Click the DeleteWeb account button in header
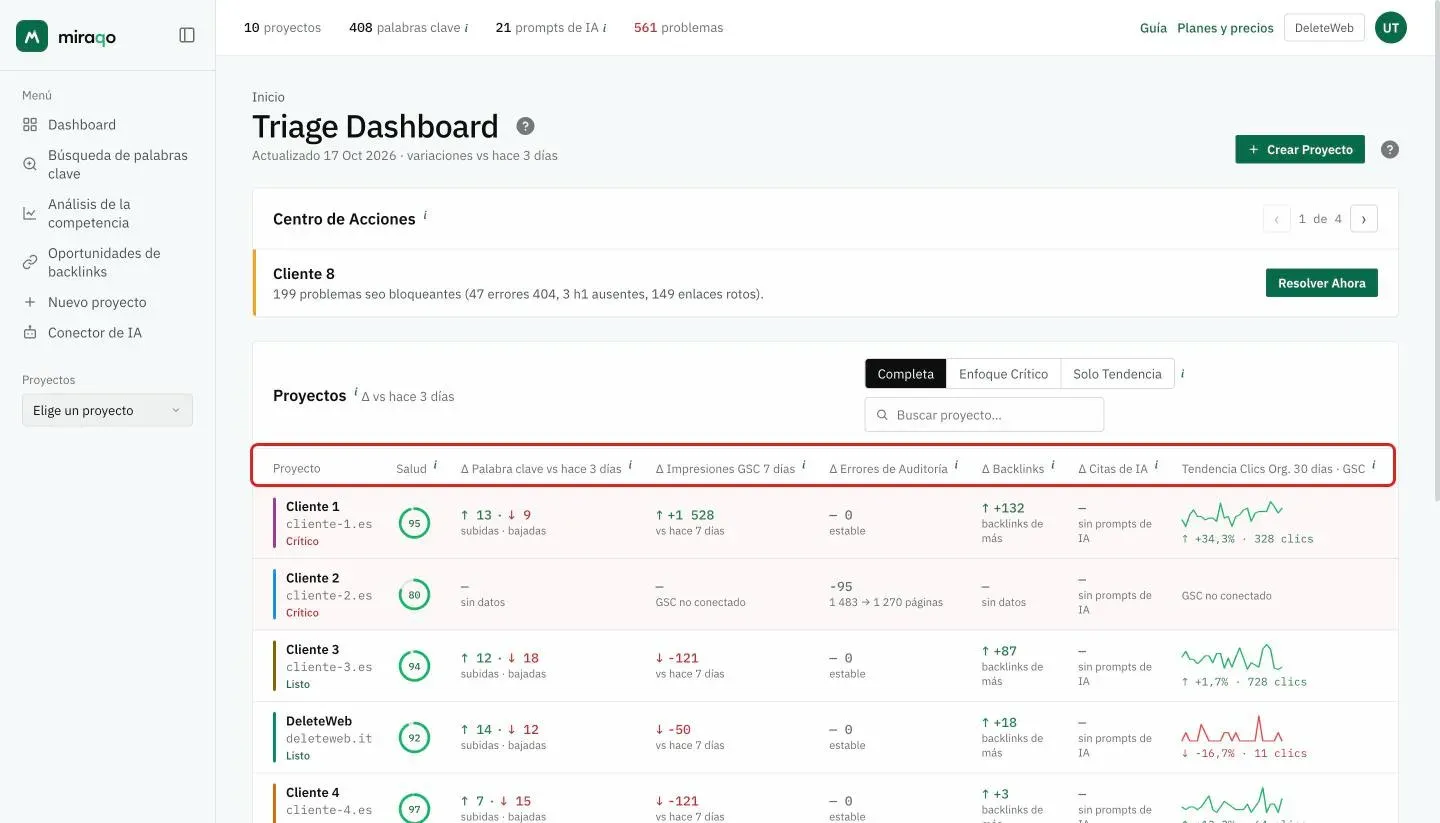Screen dimensions: 1440x823 (1324, 28)
